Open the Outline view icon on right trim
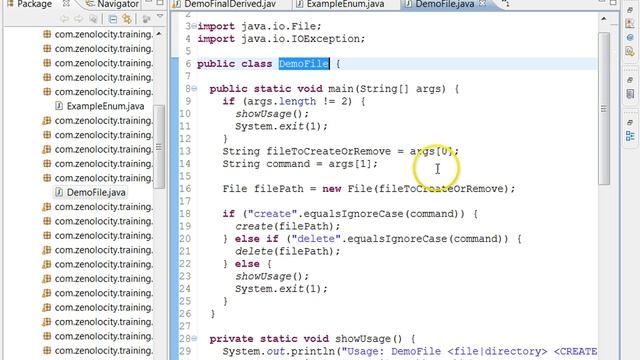640x360 pixels. click(630, 136)
